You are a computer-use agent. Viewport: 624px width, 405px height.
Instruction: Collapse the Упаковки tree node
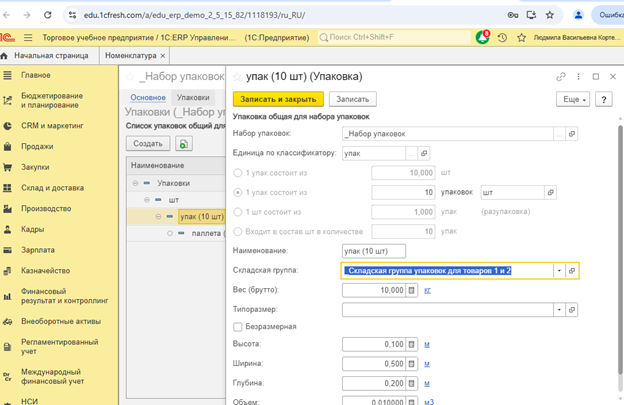pyautogui.click(x=135, y=183)
